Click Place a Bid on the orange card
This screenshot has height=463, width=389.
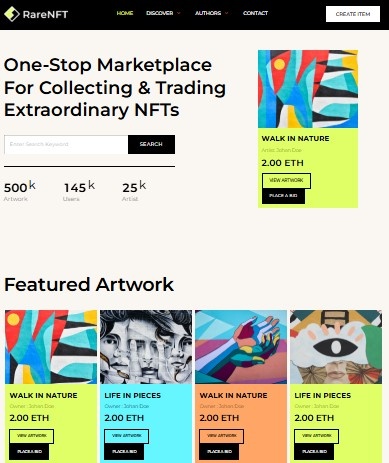click(x=219, y=452)
